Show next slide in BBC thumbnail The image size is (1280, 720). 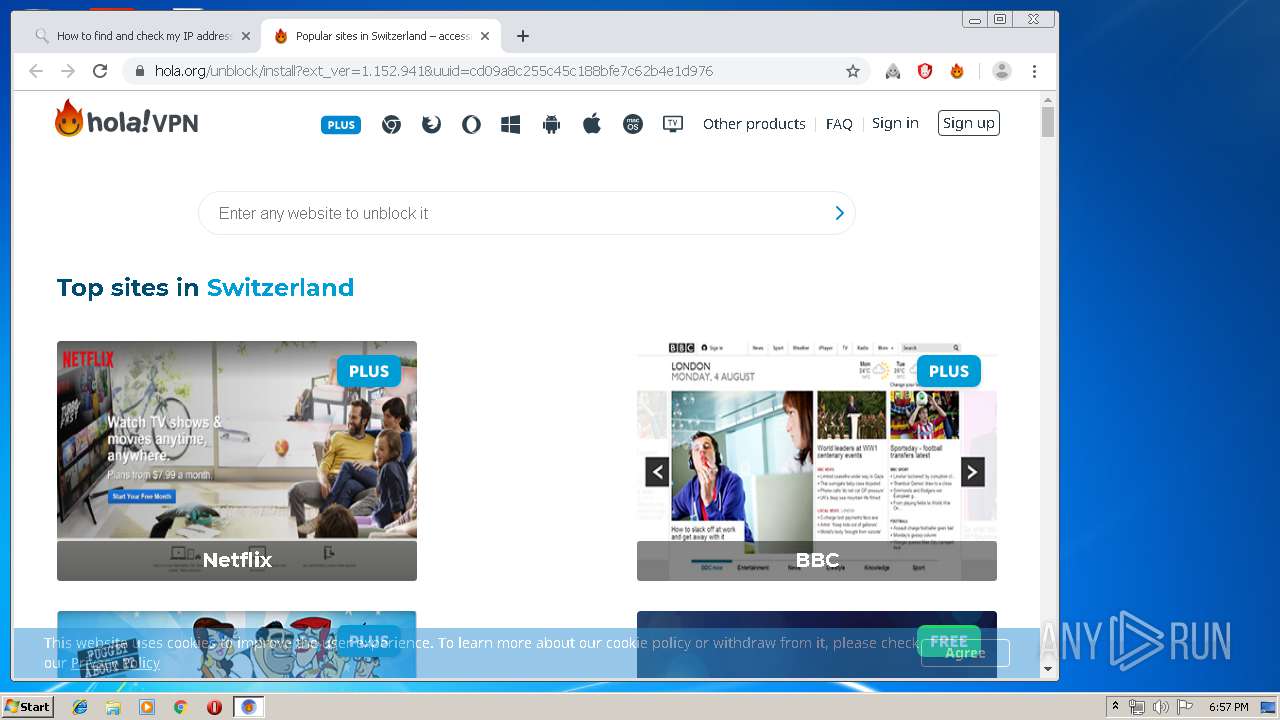click(x=973, y=472)
